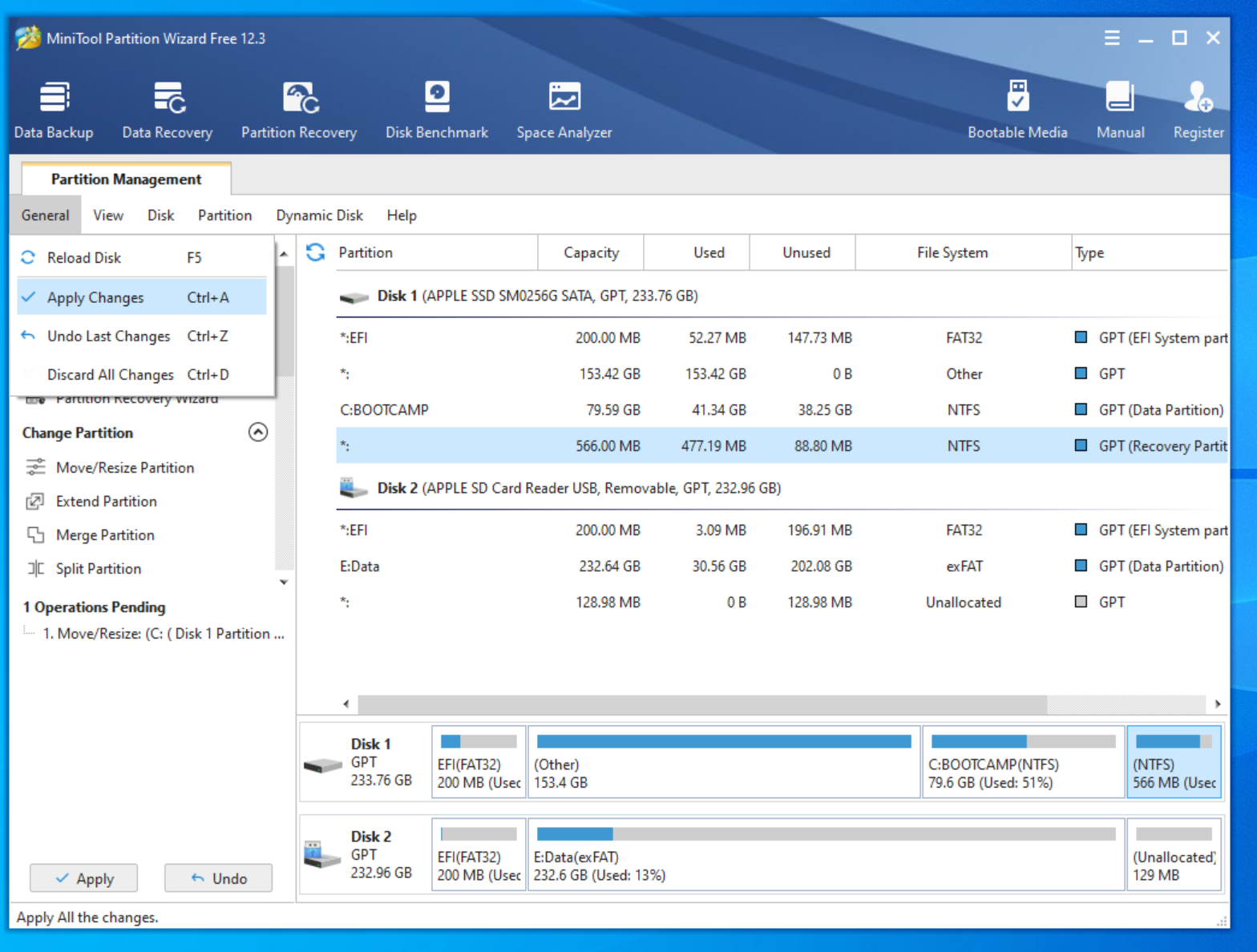1257x952 pixels.
Task: Sort by Unused column header
Action: click(802, 252)
